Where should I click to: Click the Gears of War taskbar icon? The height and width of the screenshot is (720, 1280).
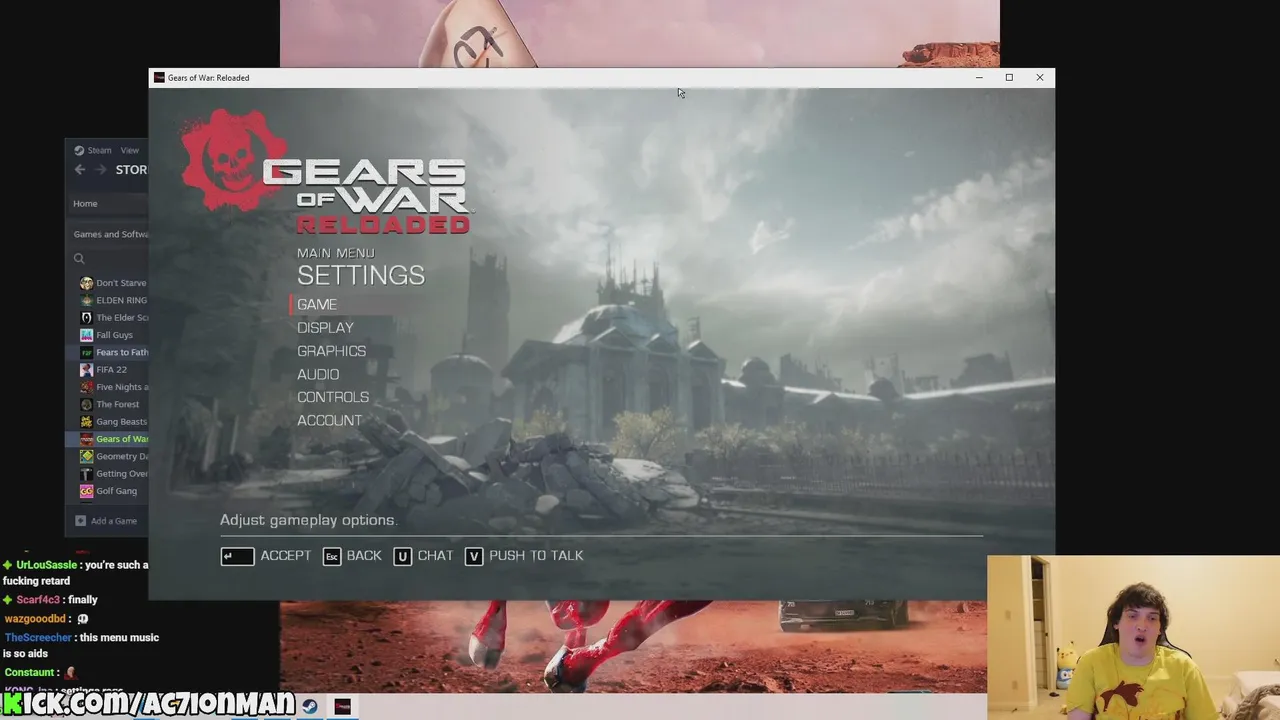click(x=343, y=706)
